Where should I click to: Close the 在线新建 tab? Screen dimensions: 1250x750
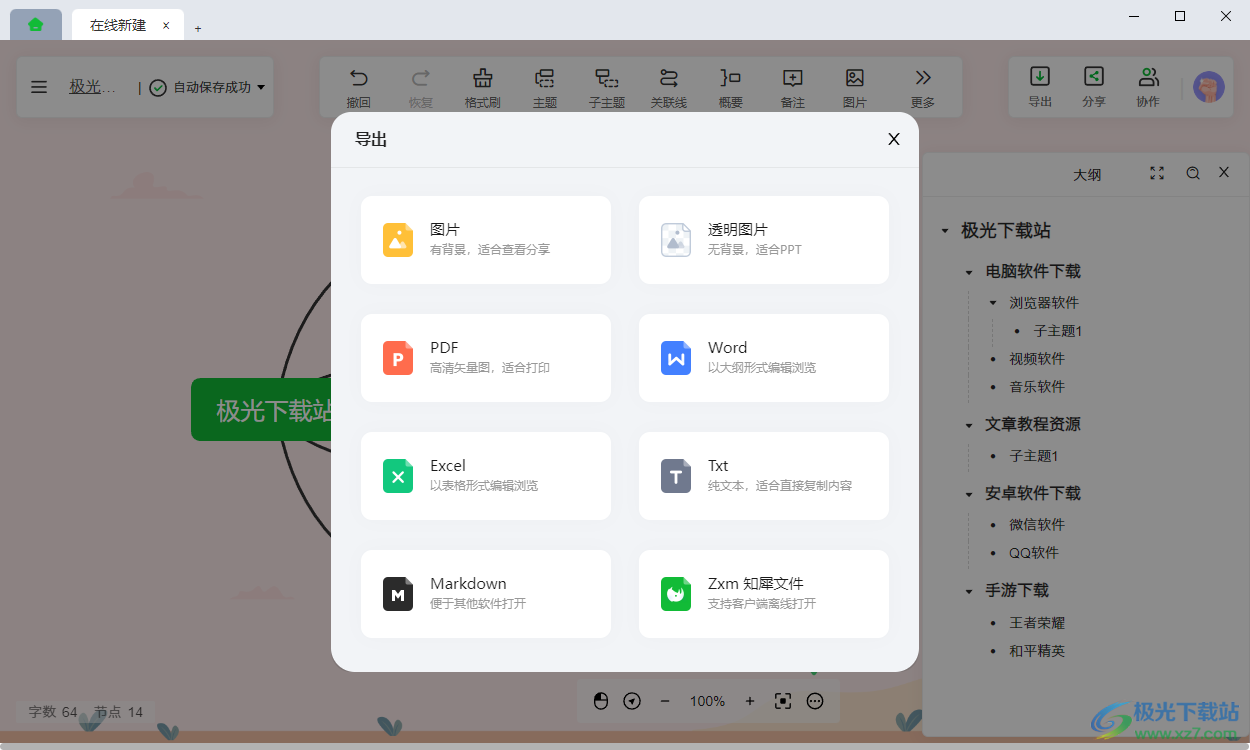click(x=166, y=26)
